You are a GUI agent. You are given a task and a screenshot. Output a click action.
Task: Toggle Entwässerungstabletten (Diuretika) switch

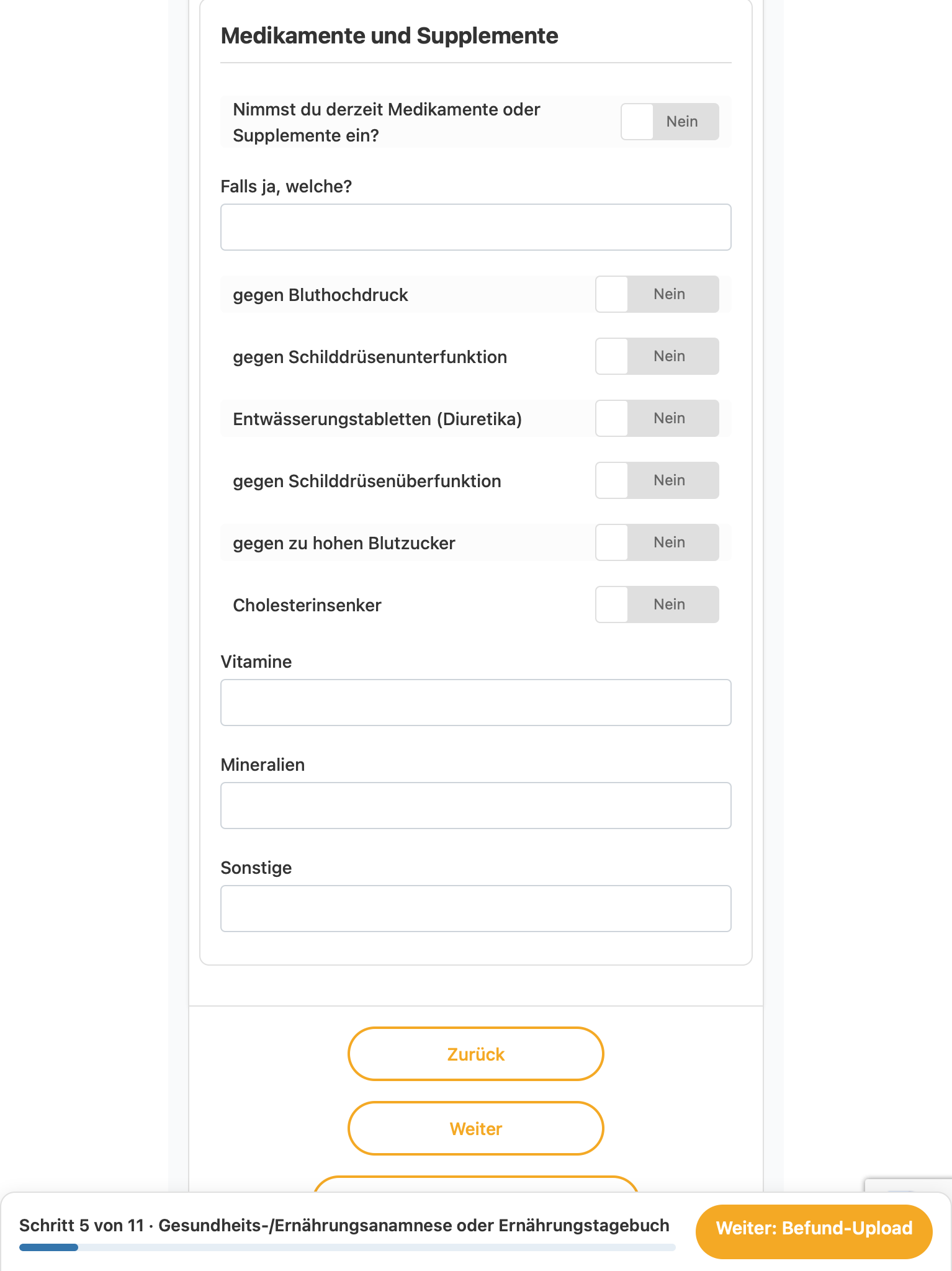657,418
